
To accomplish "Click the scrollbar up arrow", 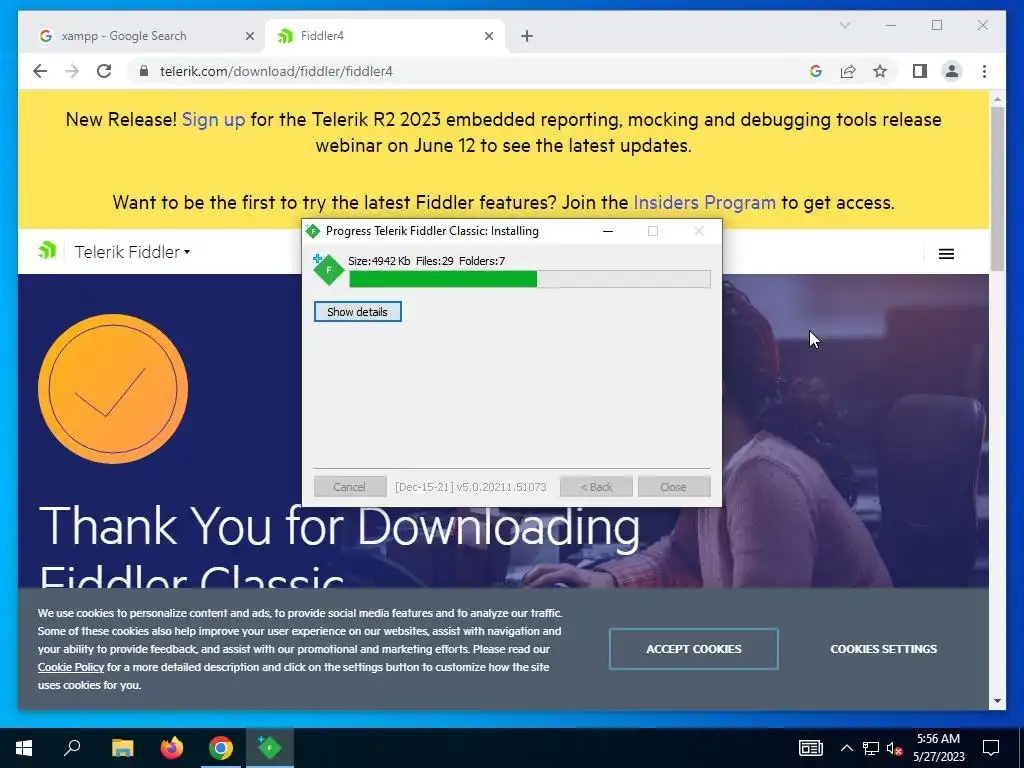I will pyautogui.click(x=997, y=99).
